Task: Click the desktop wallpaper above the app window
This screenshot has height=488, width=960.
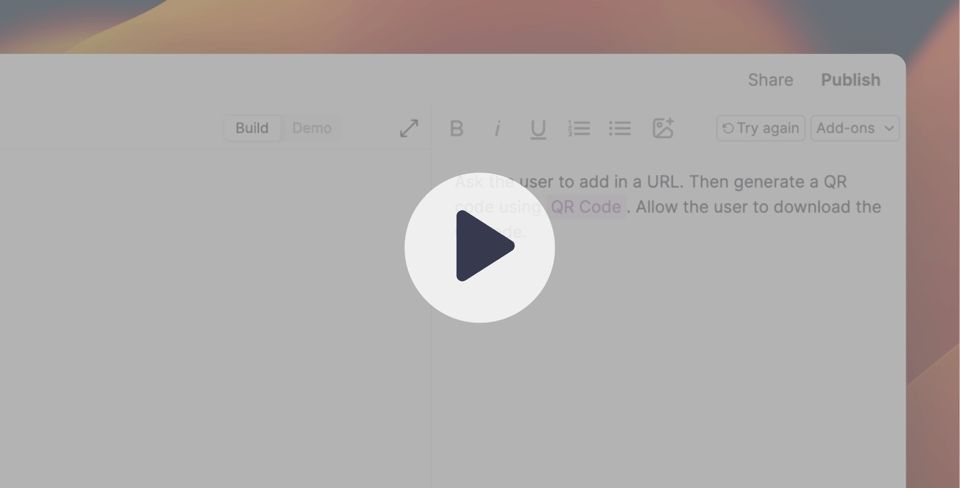Action: pyautogui.click(x=480, y=26)
